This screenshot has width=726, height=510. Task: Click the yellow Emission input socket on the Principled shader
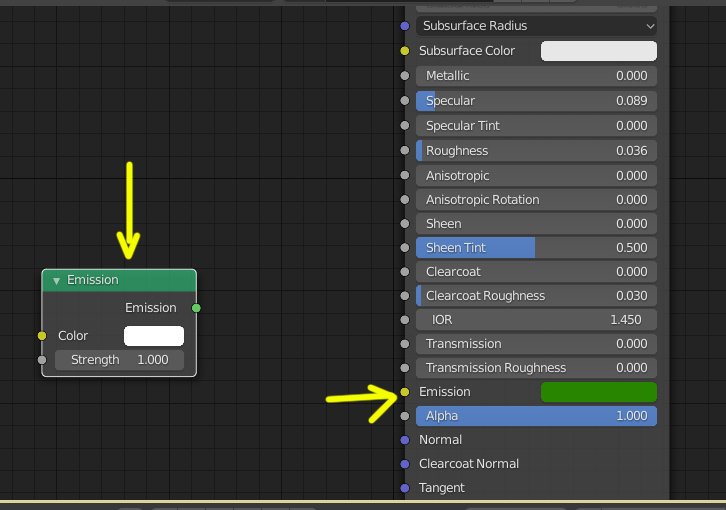tap(405, 392)
